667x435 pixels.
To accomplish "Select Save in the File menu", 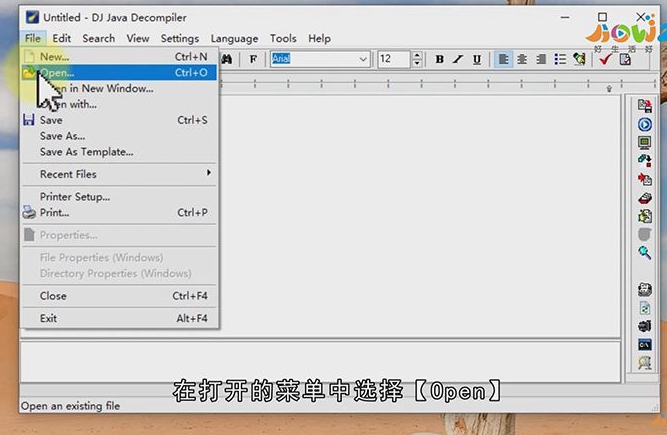I will tap(119, 120).
